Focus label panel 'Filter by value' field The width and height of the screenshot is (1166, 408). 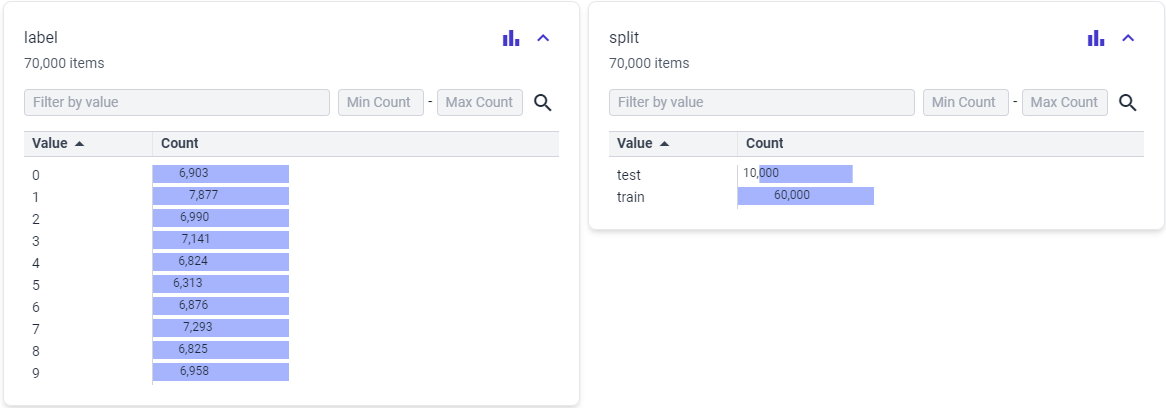tap(177, 102)
